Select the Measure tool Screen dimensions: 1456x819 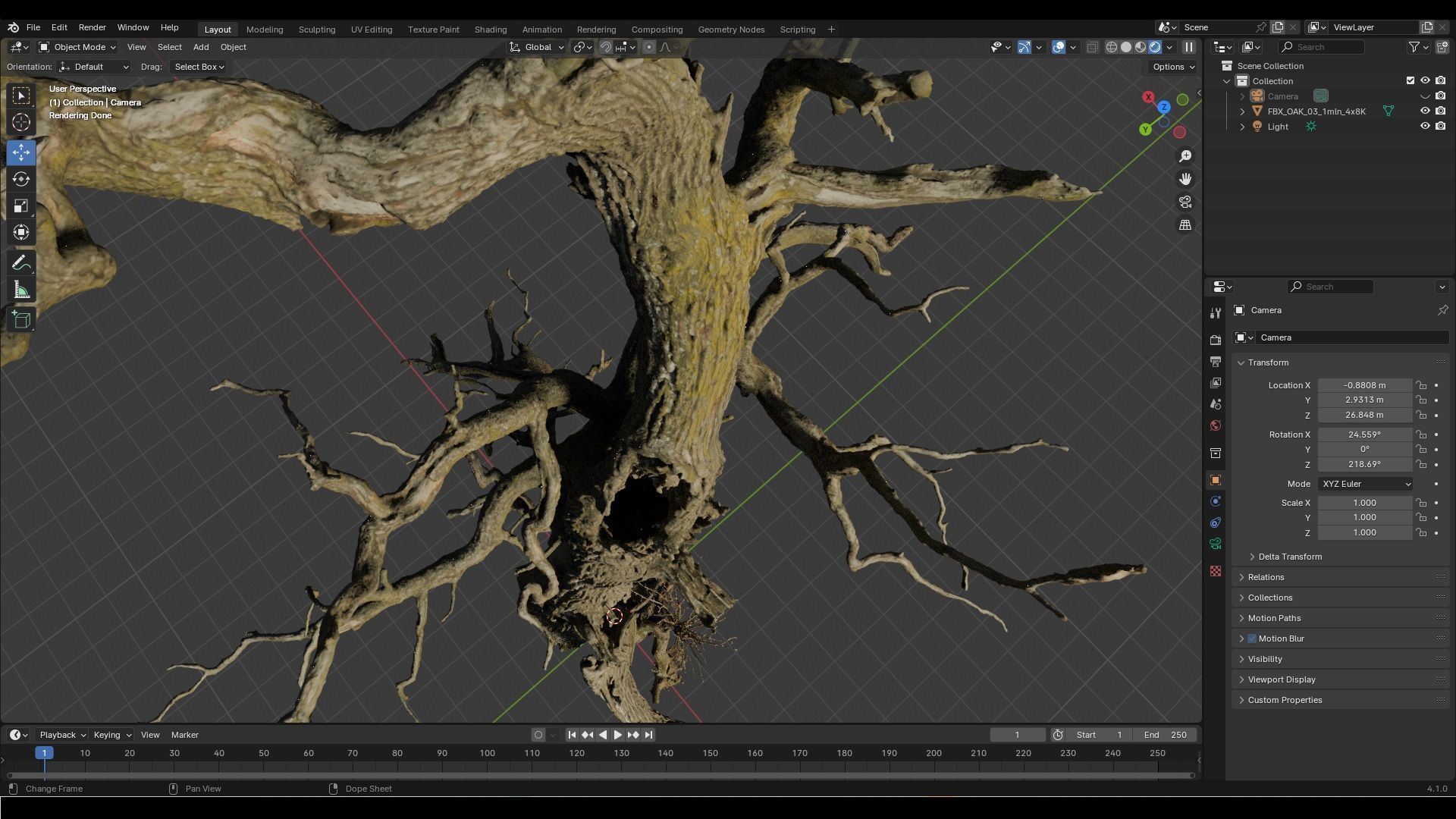click(21, 290)
